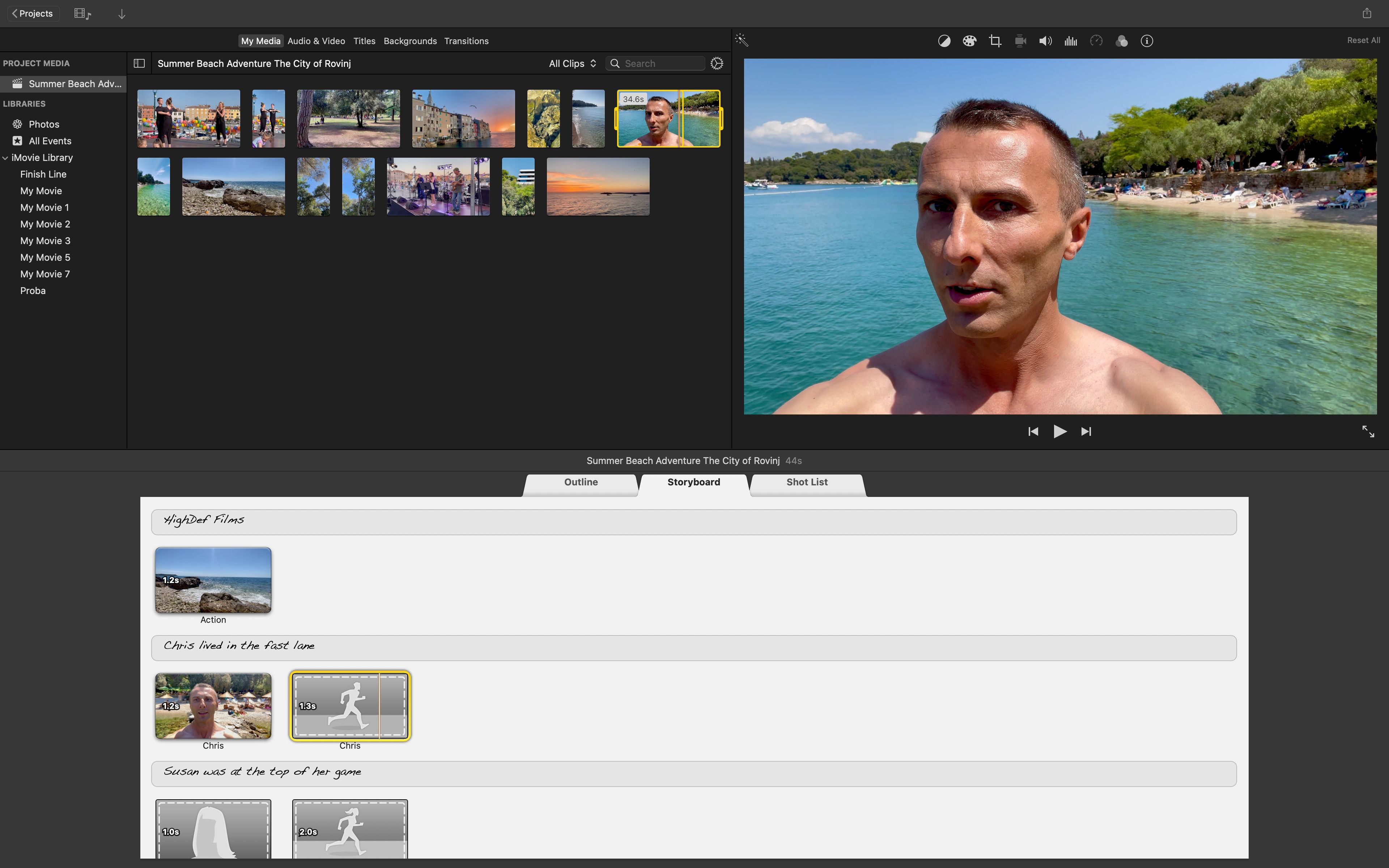Toggle the libraries sidebar visibility

point(139,64)
